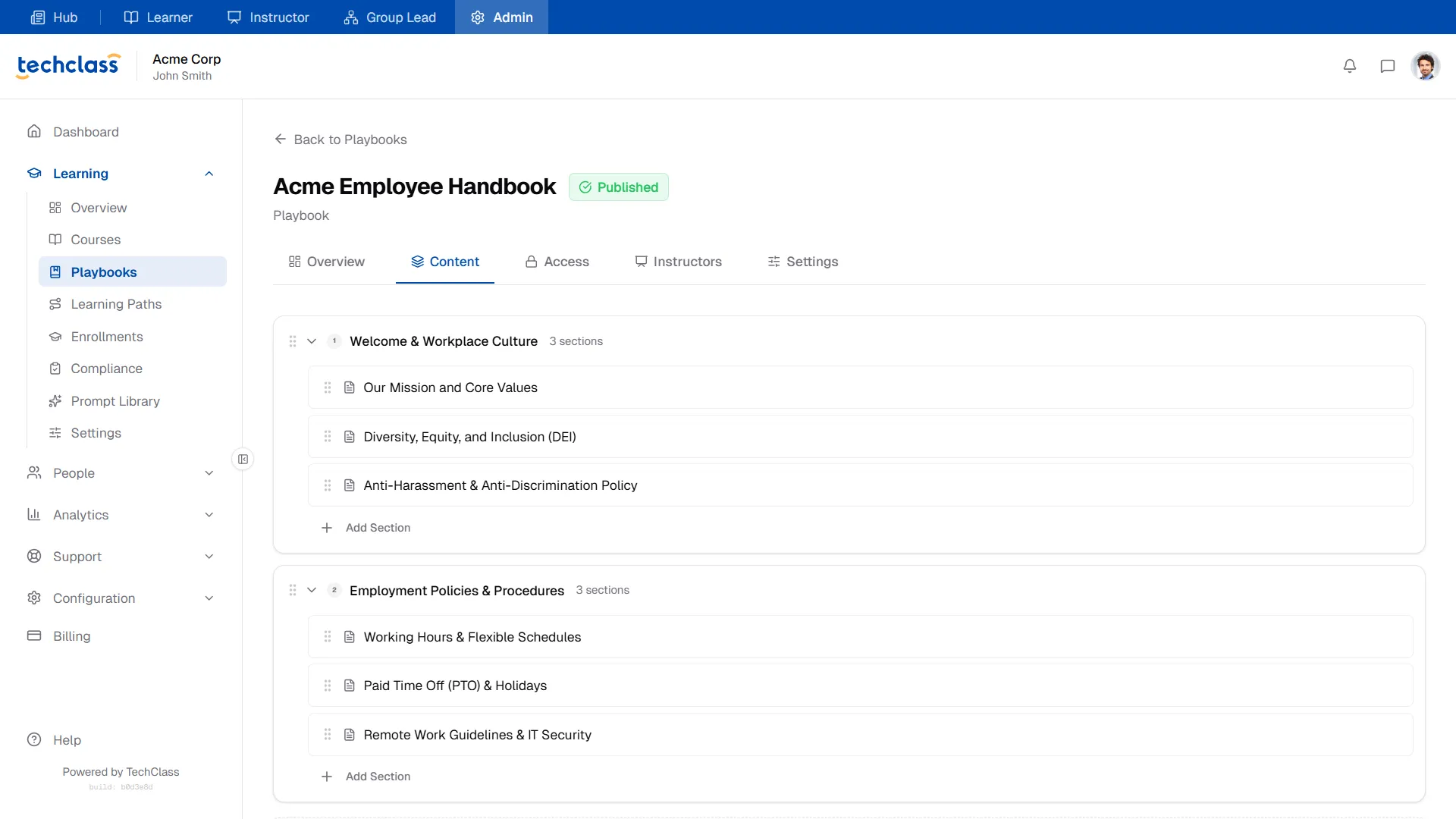This screenshot has width=1456, height=819.
Task: Expand the Configuration sidebar section
Action: [x=209, y=598]
